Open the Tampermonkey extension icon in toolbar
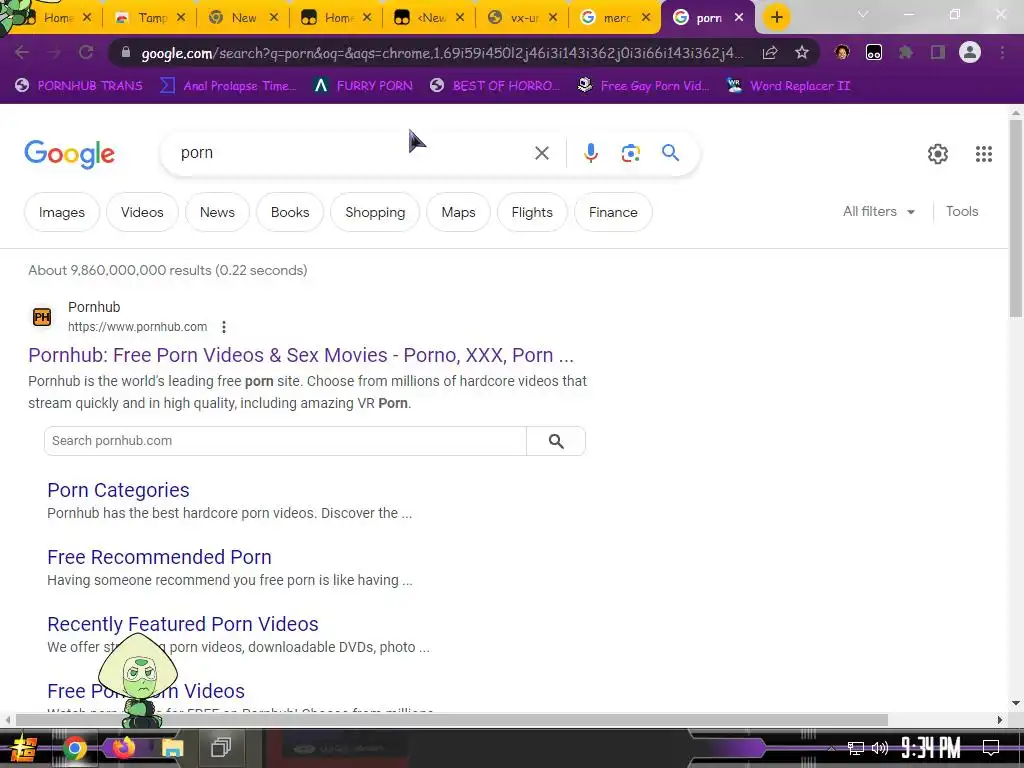Viewport: 1024px width, 768px height. (874, 52)
